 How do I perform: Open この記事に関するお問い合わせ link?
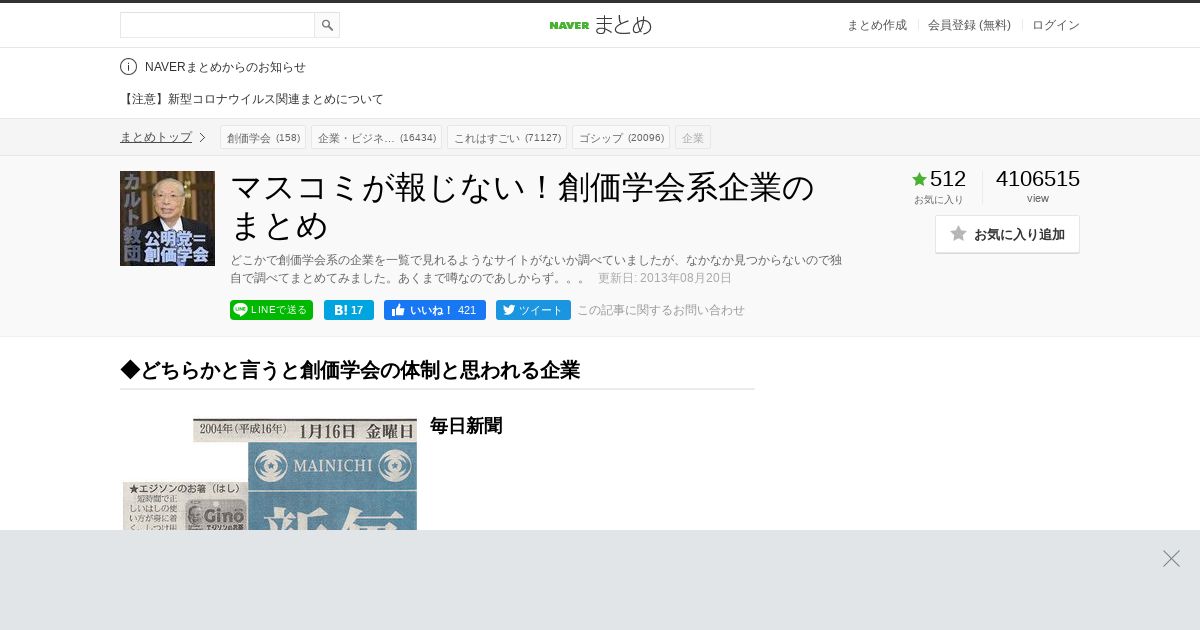tap(661, 310)
